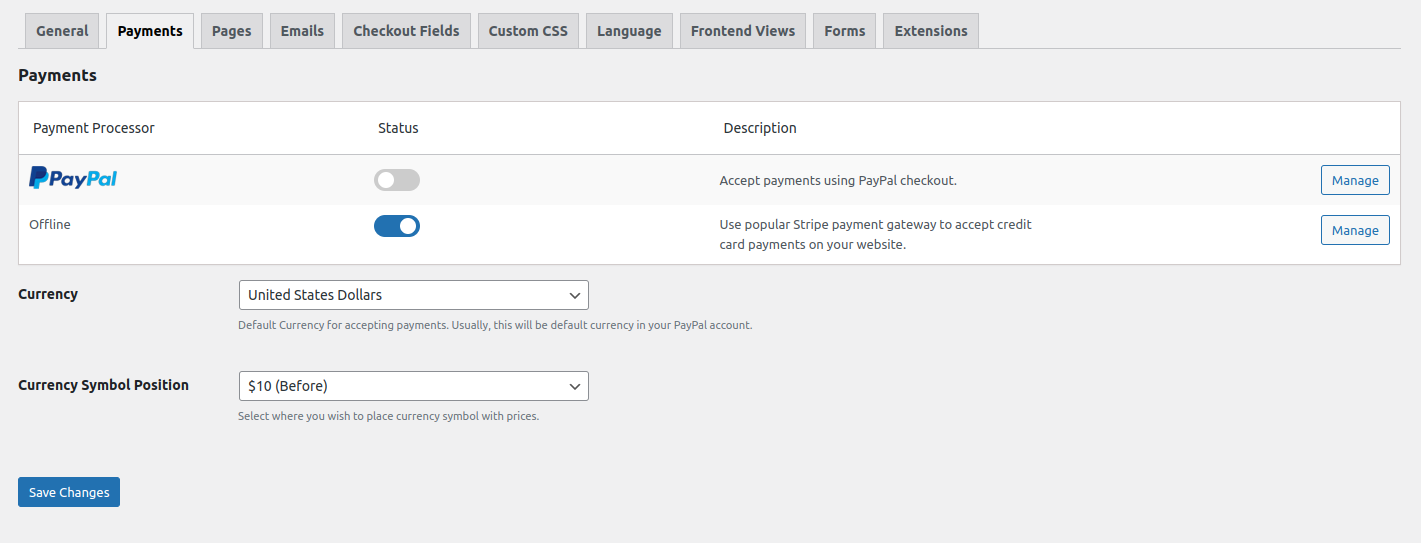
Task: Go to the Emails tab
Action: pos(302,31)
